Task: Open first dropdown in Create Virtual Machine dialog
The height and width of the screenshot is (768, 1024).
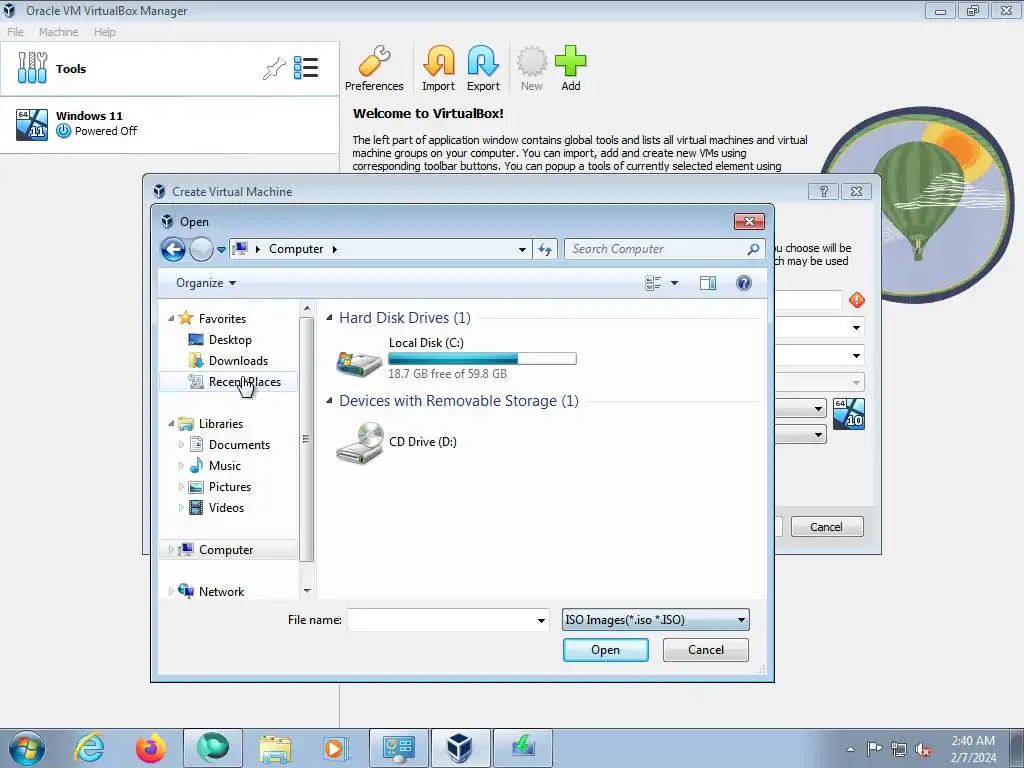Action: pyautogui.click(x=856, y=328)
